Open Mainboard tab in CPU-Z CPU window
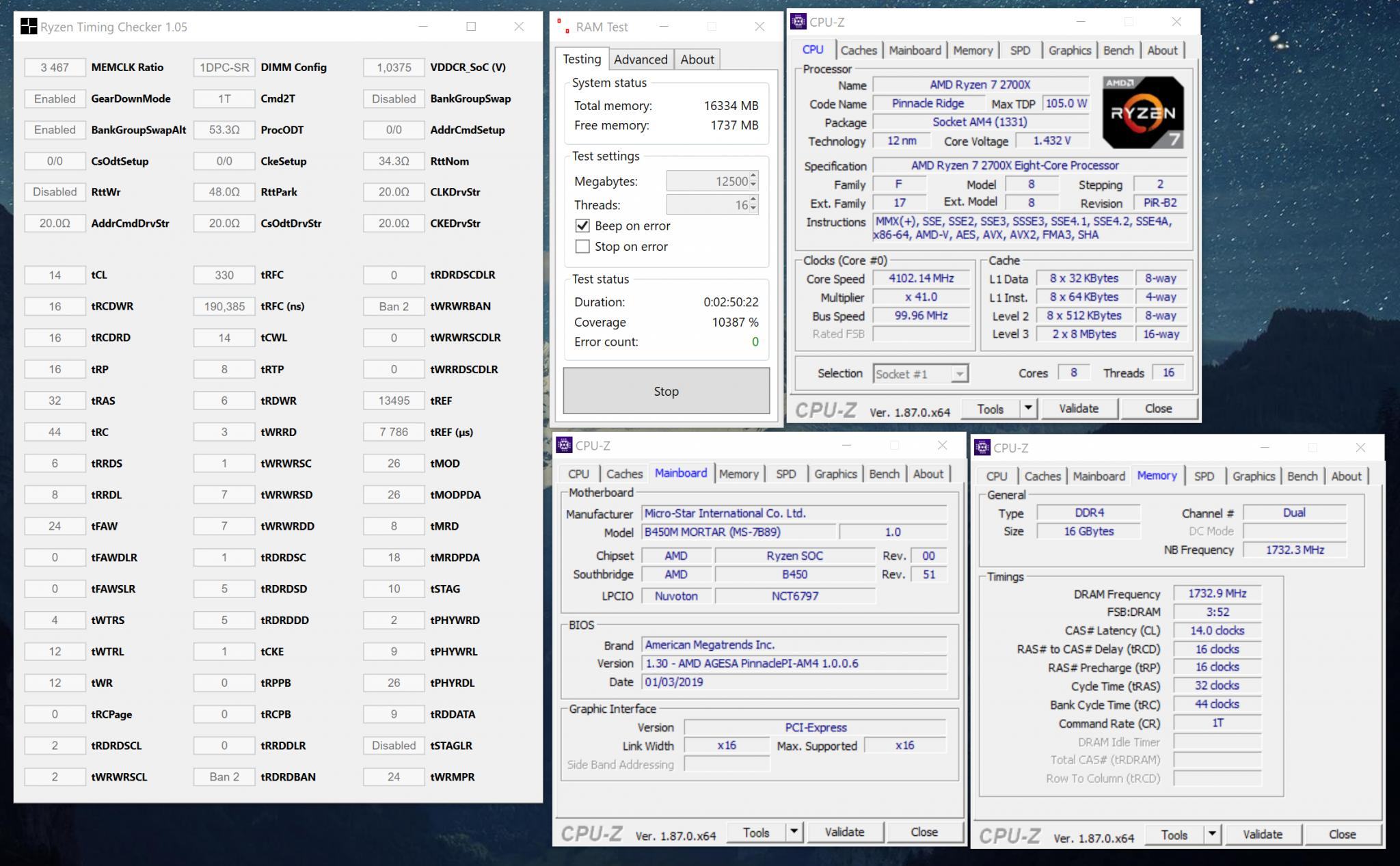The width and height of the screenshot is (1400, 866). click(915, 50)
